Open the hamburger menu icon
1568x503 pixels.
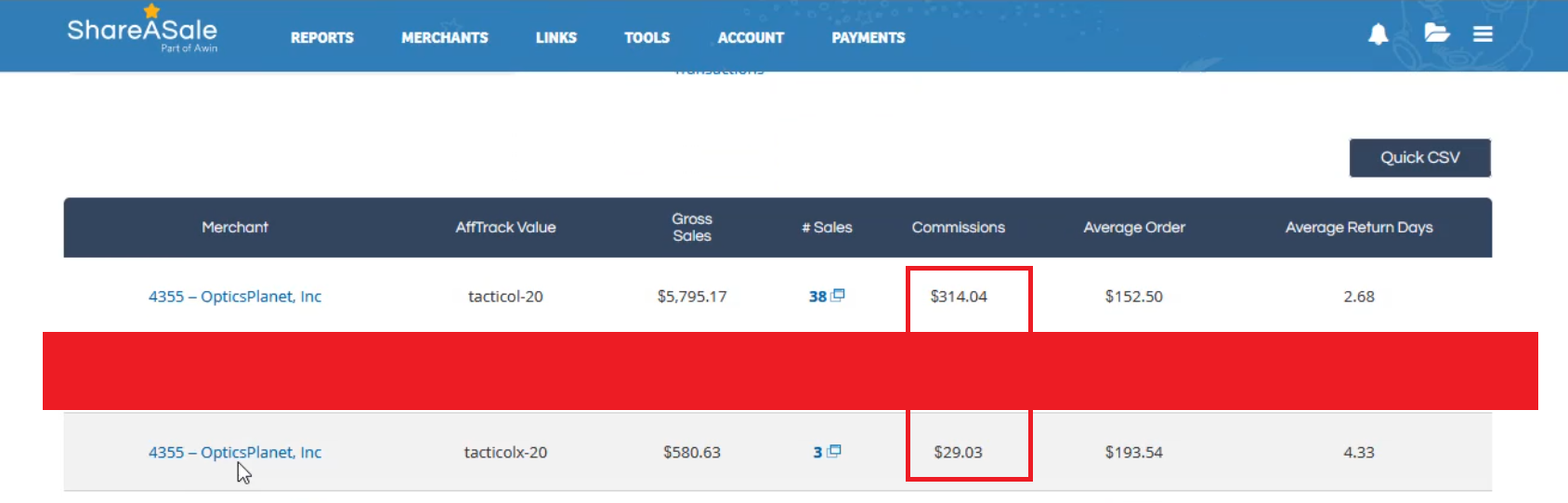1483,33
